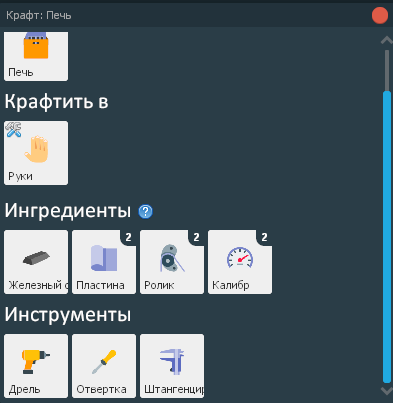This screenshot has width=393, height=403.
Task: Click the scrollbar up arrow
Action: pyautogui.click(x=387, y=40)
